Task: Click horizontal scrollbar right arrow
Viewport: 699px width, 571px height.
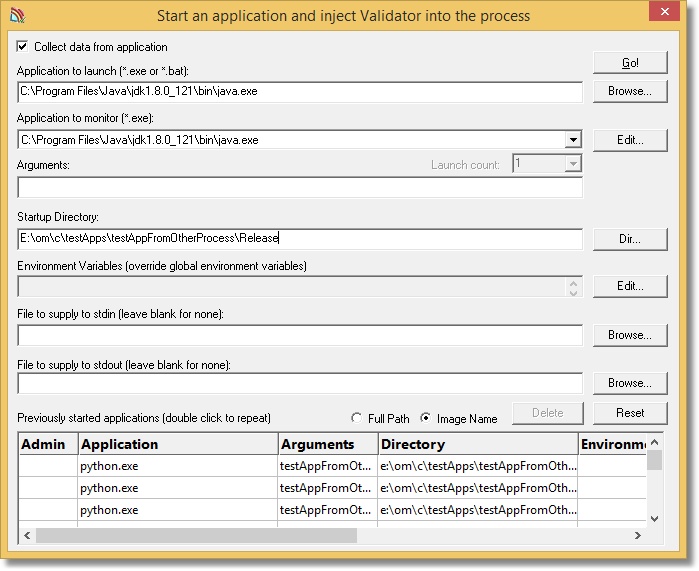Action: click(637, 535)
